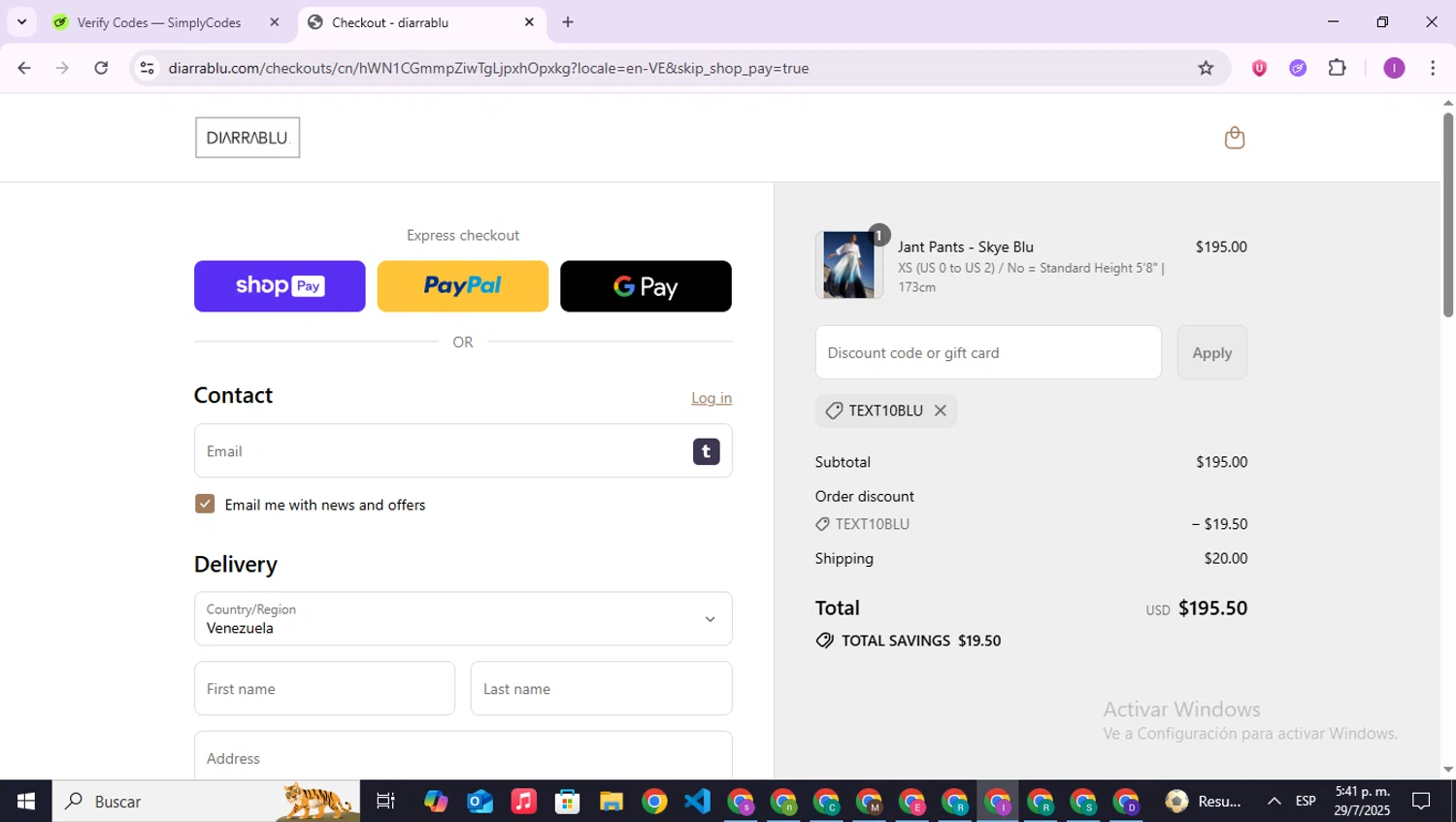This screenshot has width=1456, height=822.
Task: Click the ESP language indicator
Action: tap(1306, 801)
